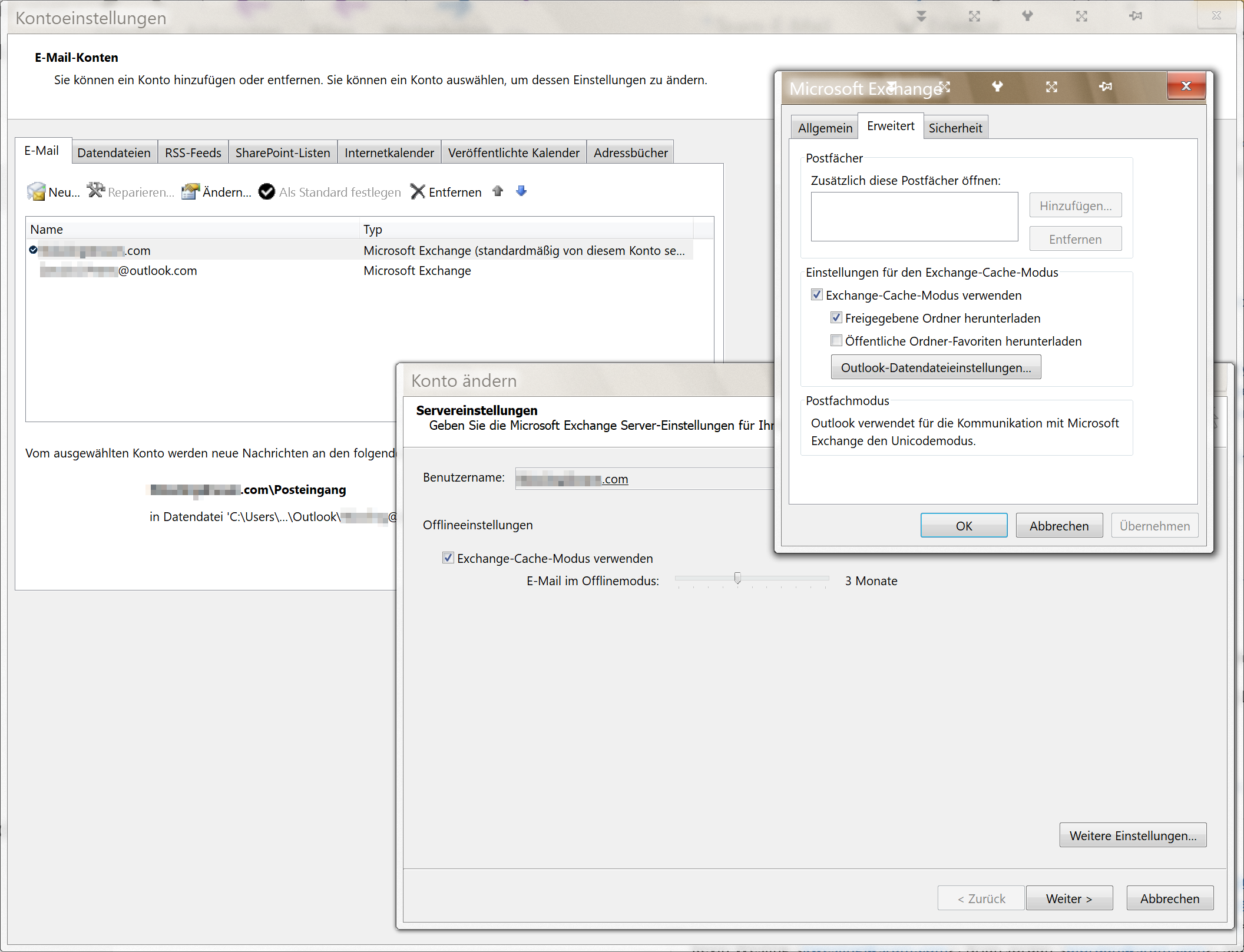Click default account marker beside first account
This screenshot has height=952, width=1244.
click(x=34, y=250)
